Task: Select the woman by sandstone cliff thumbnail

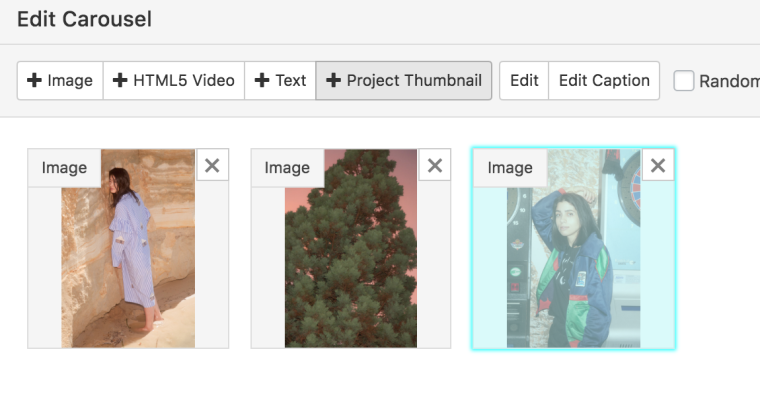Action: (128, 260)
